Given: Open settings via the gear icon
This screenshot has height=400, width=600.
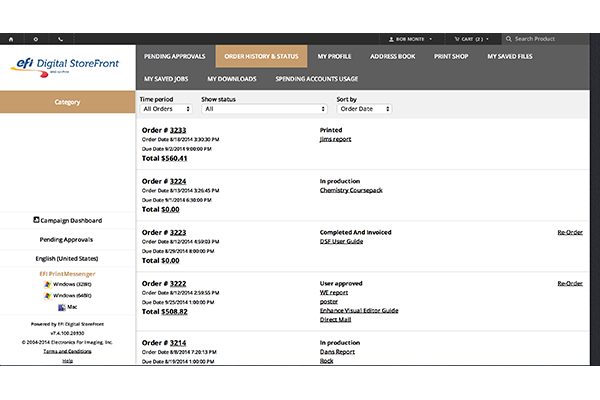Looking at the screenshot, I should [36, 39].
